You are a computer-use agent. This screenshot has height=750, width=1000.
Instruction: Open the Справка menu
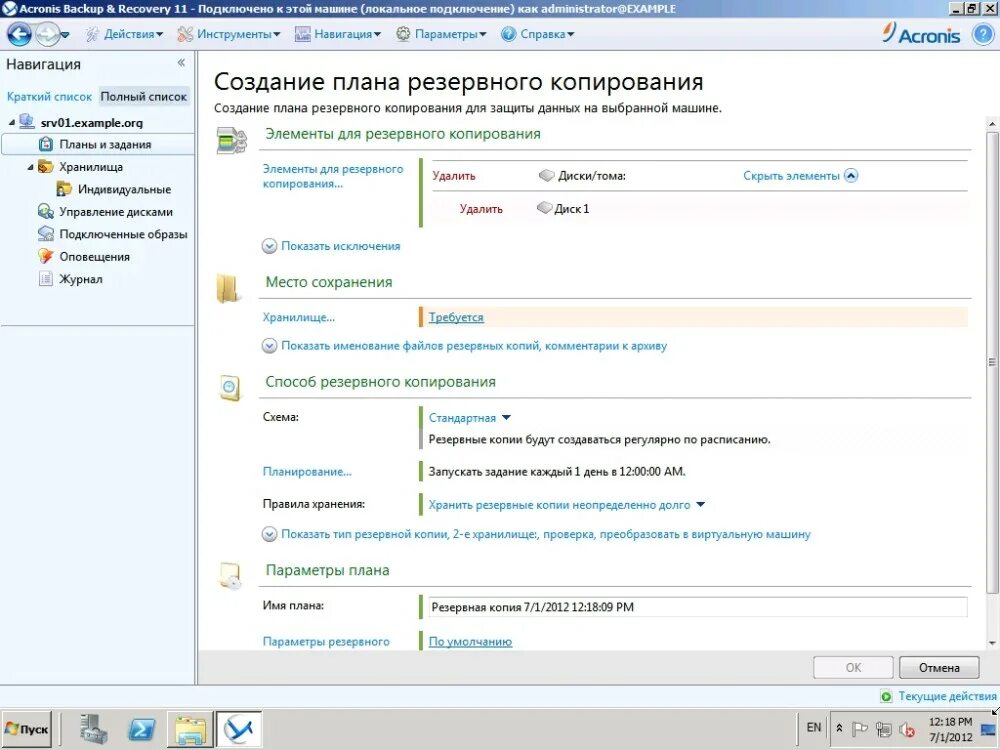point(538,34)
